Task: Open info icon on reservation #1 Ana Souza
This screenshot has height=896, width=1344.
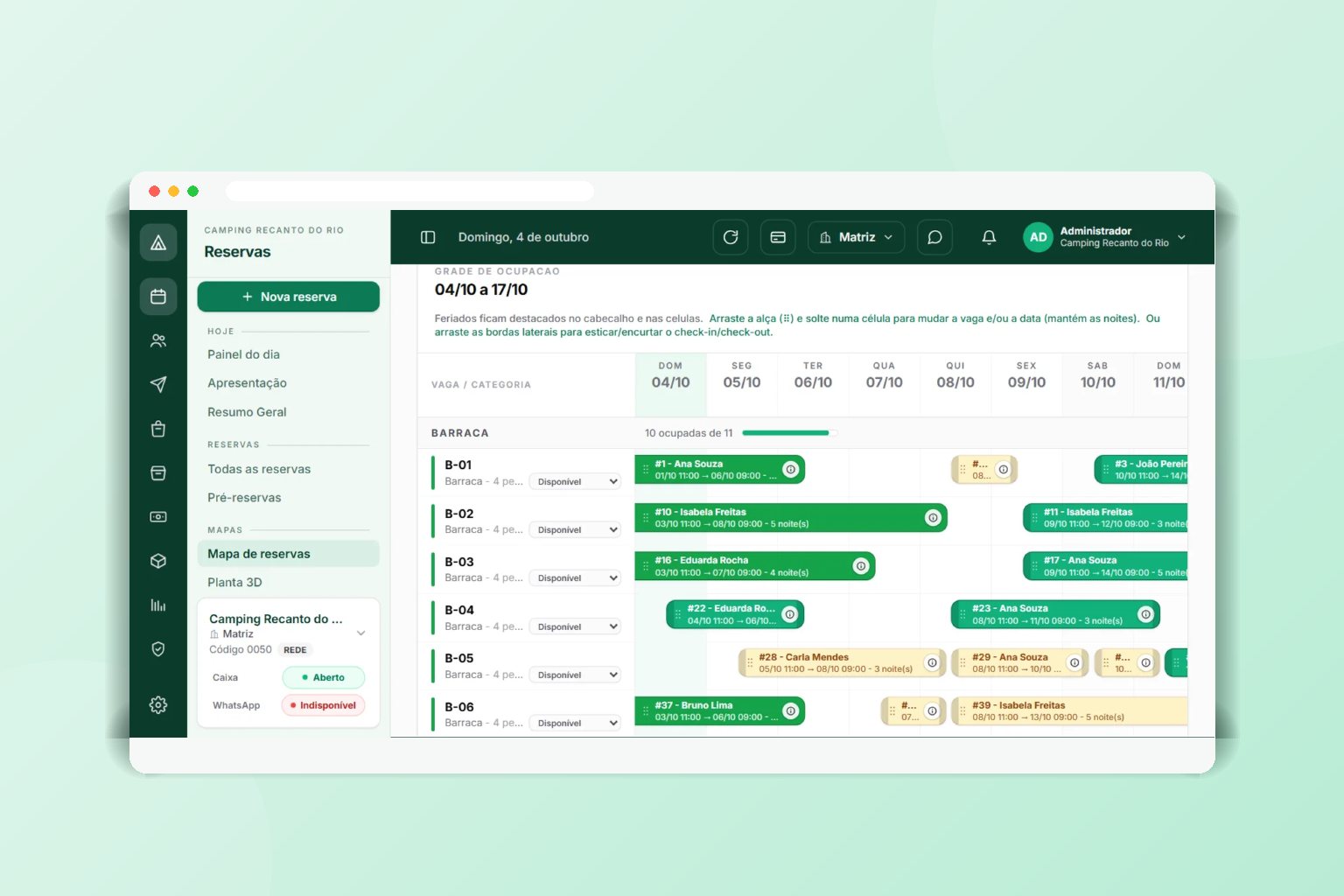Action: pyautogui.click(x=791, y=469)
